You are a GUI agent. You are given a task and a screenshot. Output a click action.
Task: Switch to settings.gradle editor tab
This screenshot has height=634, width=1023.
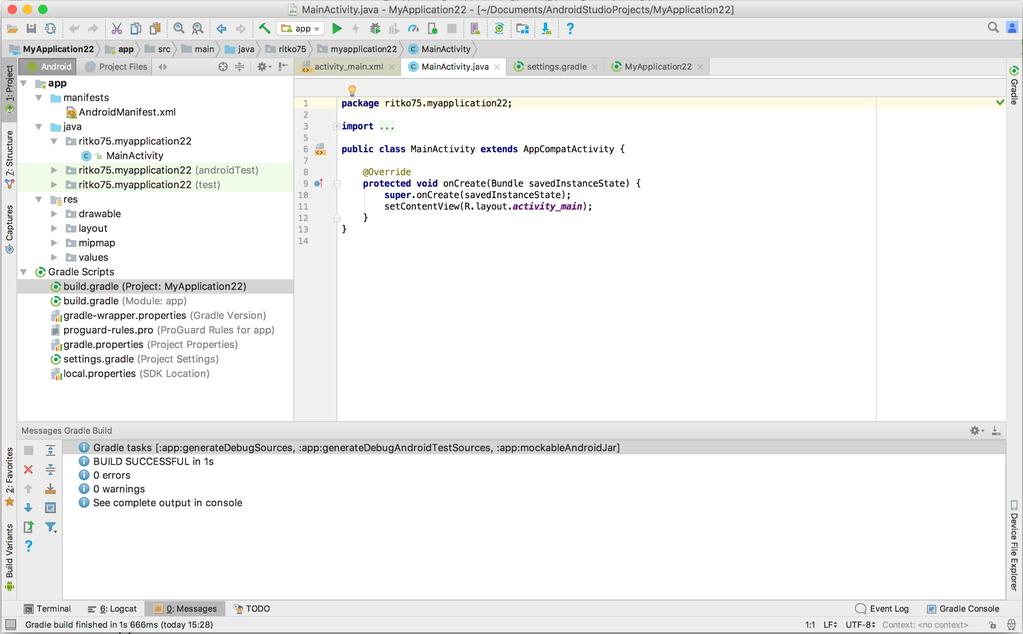(x=557, y=67)
